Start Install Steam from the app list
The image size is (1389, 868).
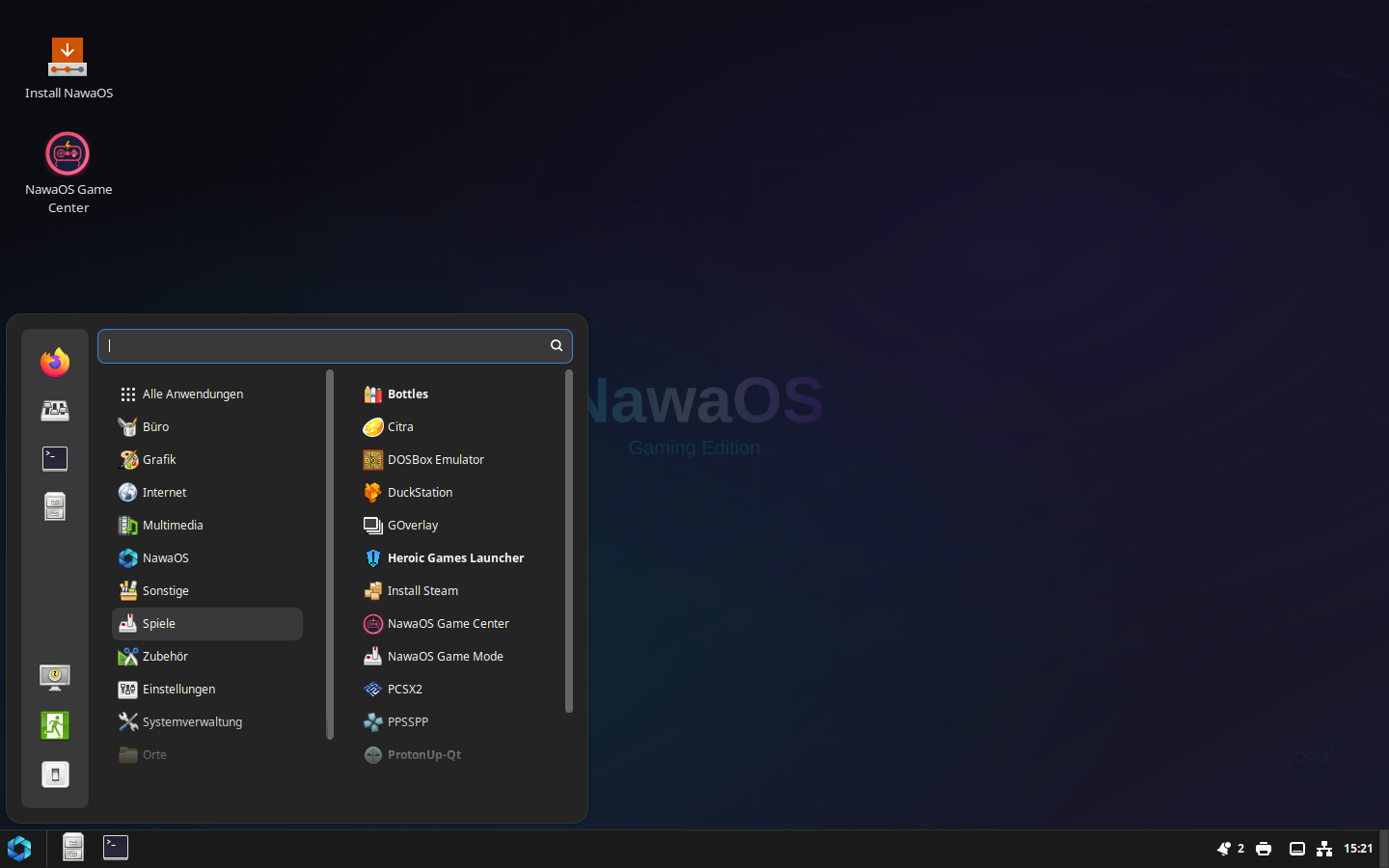tap(422, 591)
